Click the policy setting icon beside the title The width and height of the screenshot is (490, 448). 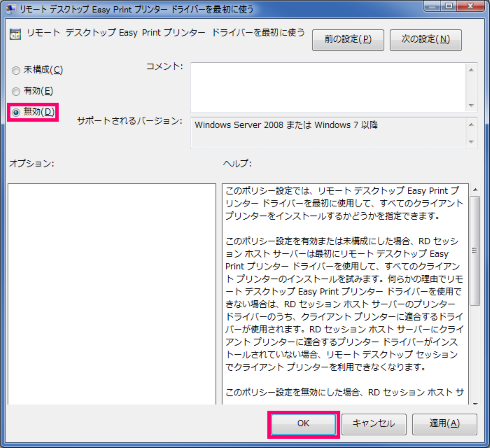[15, 34]
